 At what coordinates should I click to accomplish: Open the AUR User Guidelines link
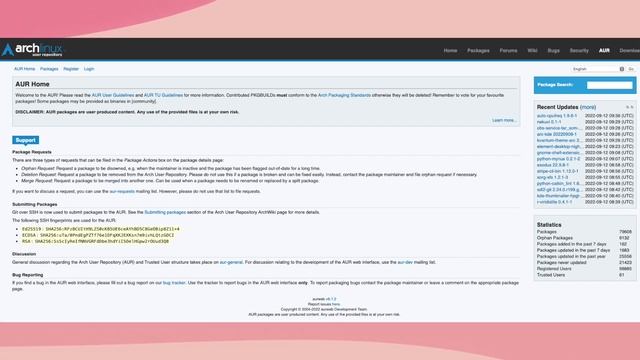(x=113, y=95)
